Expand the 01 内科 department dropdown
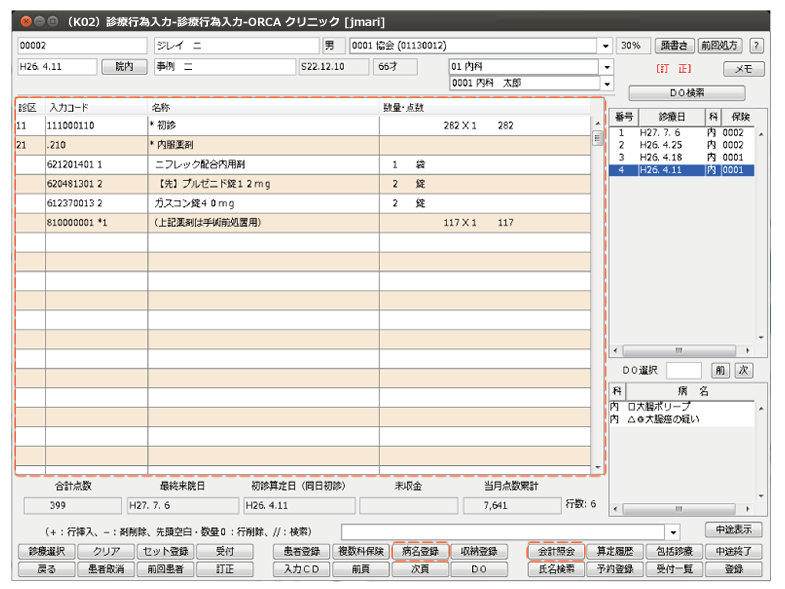This screenshot has height=589, width=785. [607, 67]
